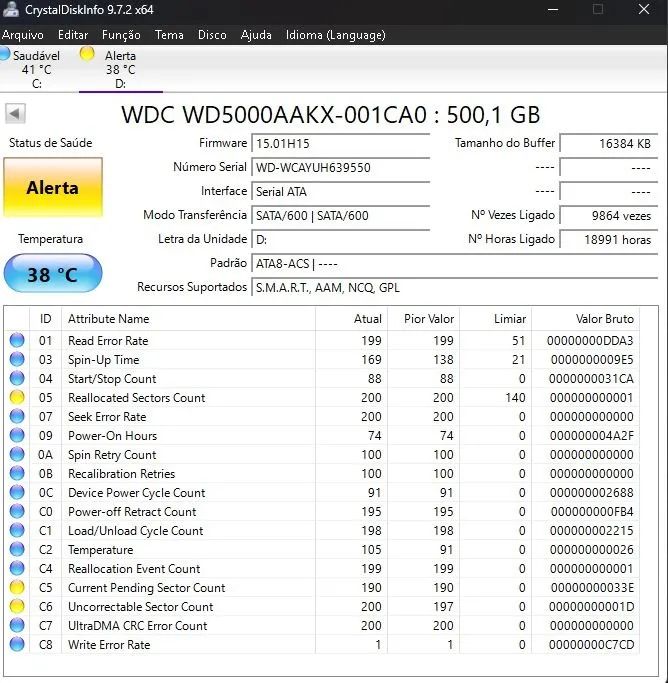Minimize the CrystalDiskInfo window
668x683 pixels.
pyautogui.click(x=553, y=9)
